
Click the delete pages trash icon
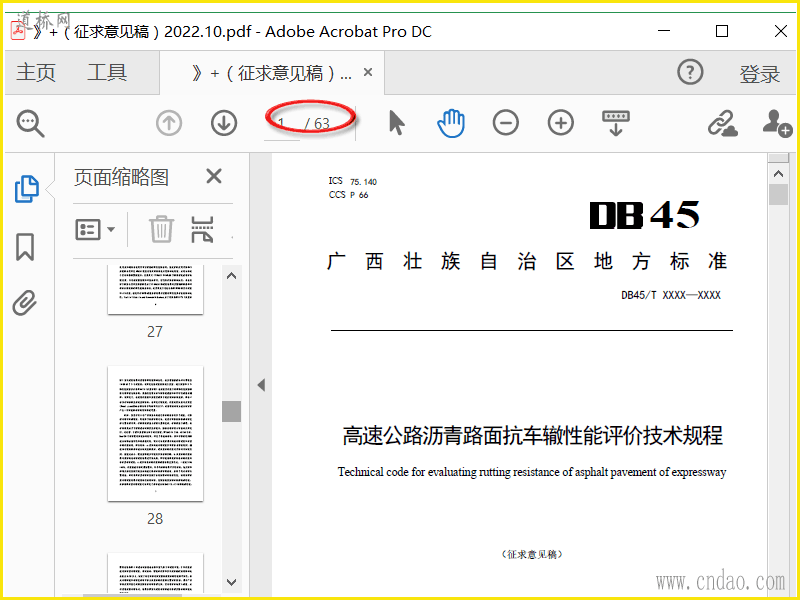point(161,229)
